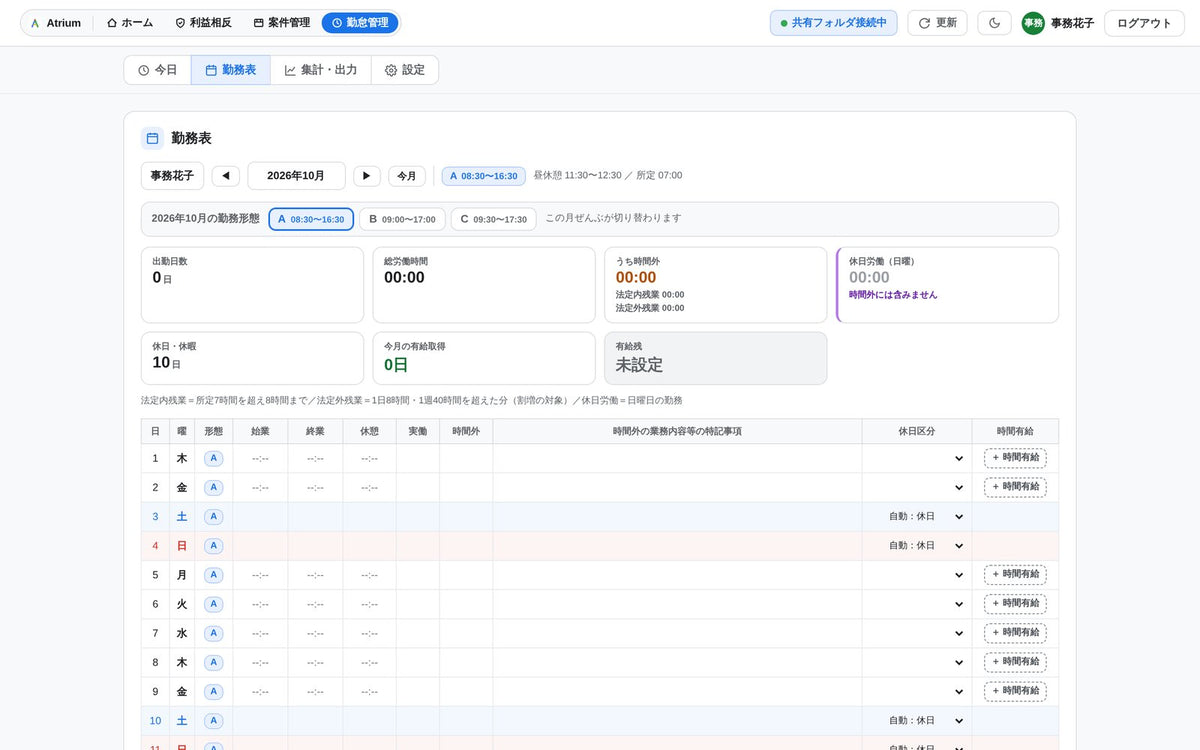Screen dimensions: 1200x750
Task: Click the 2026年10月 month field
Action: (296, 176)
